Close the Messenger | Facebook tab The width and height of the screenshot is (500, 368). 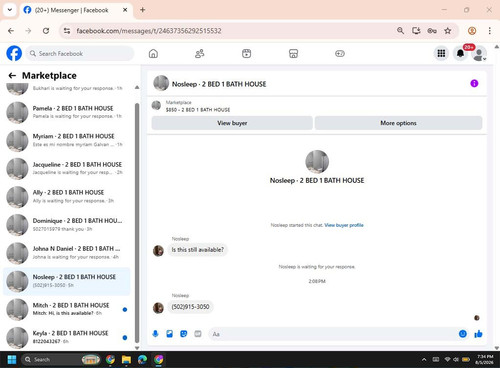point(125,10)
